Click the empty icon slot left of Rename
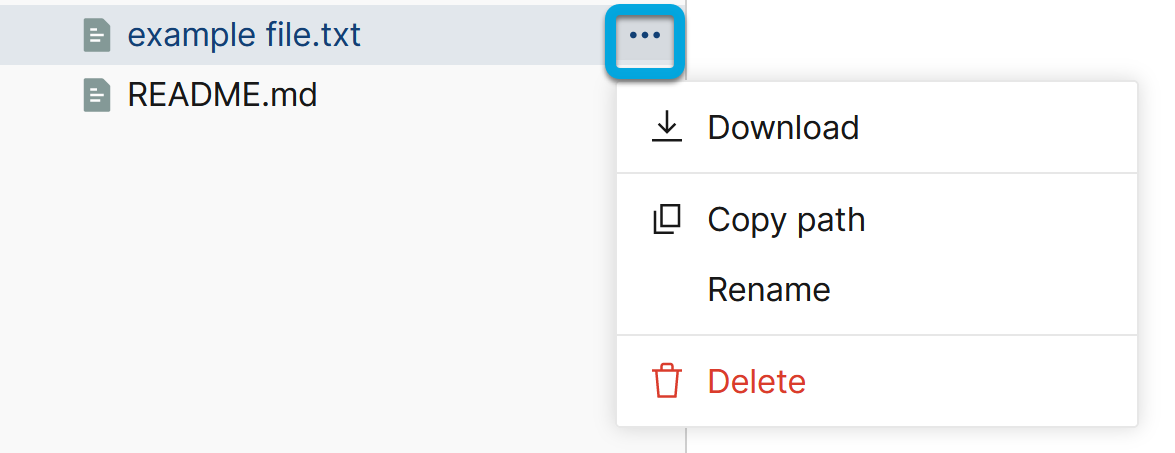This screenshot has height=453, width=1175. 666,290
